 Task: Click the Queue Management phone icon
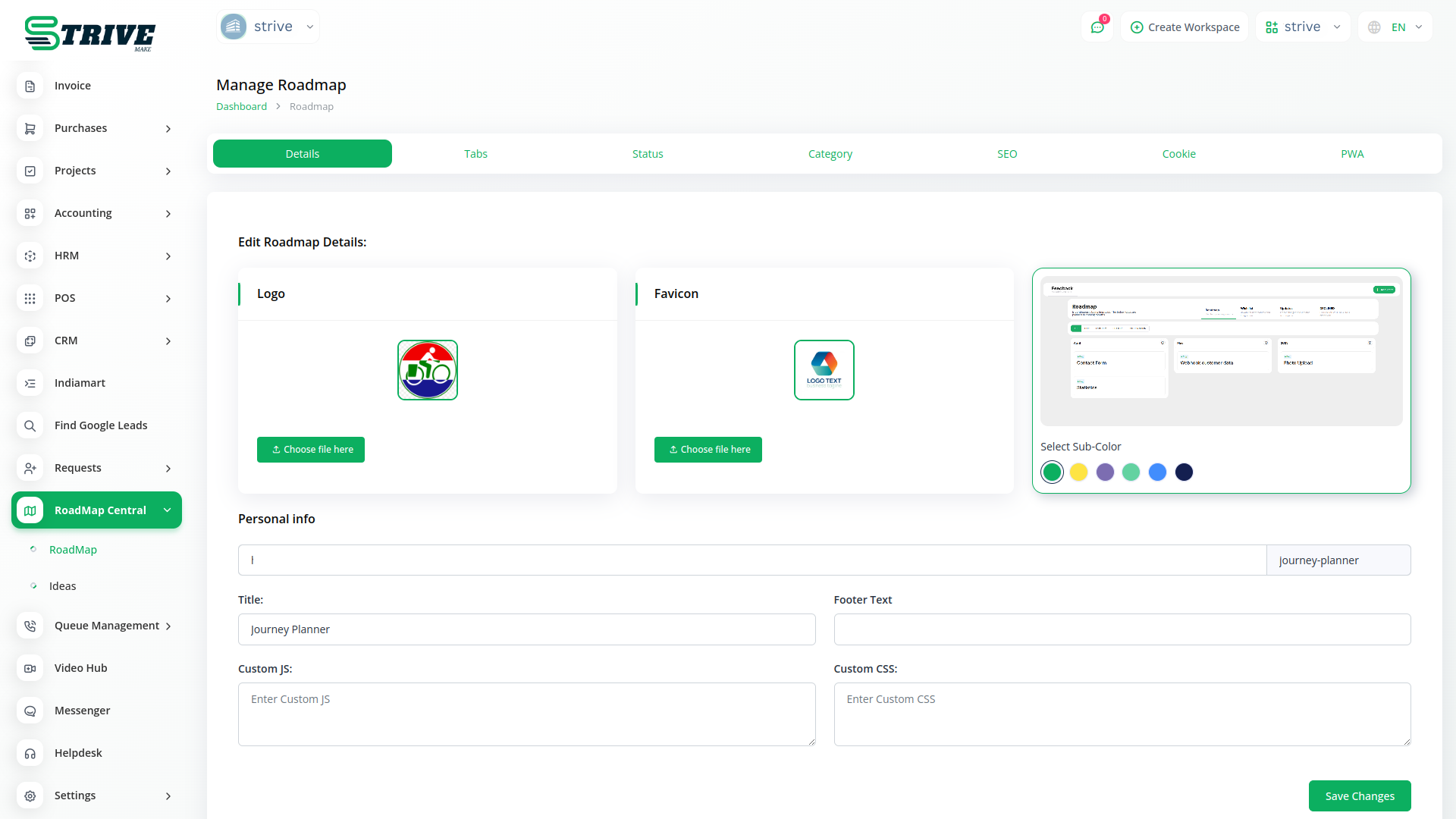[x=30, y=626]
